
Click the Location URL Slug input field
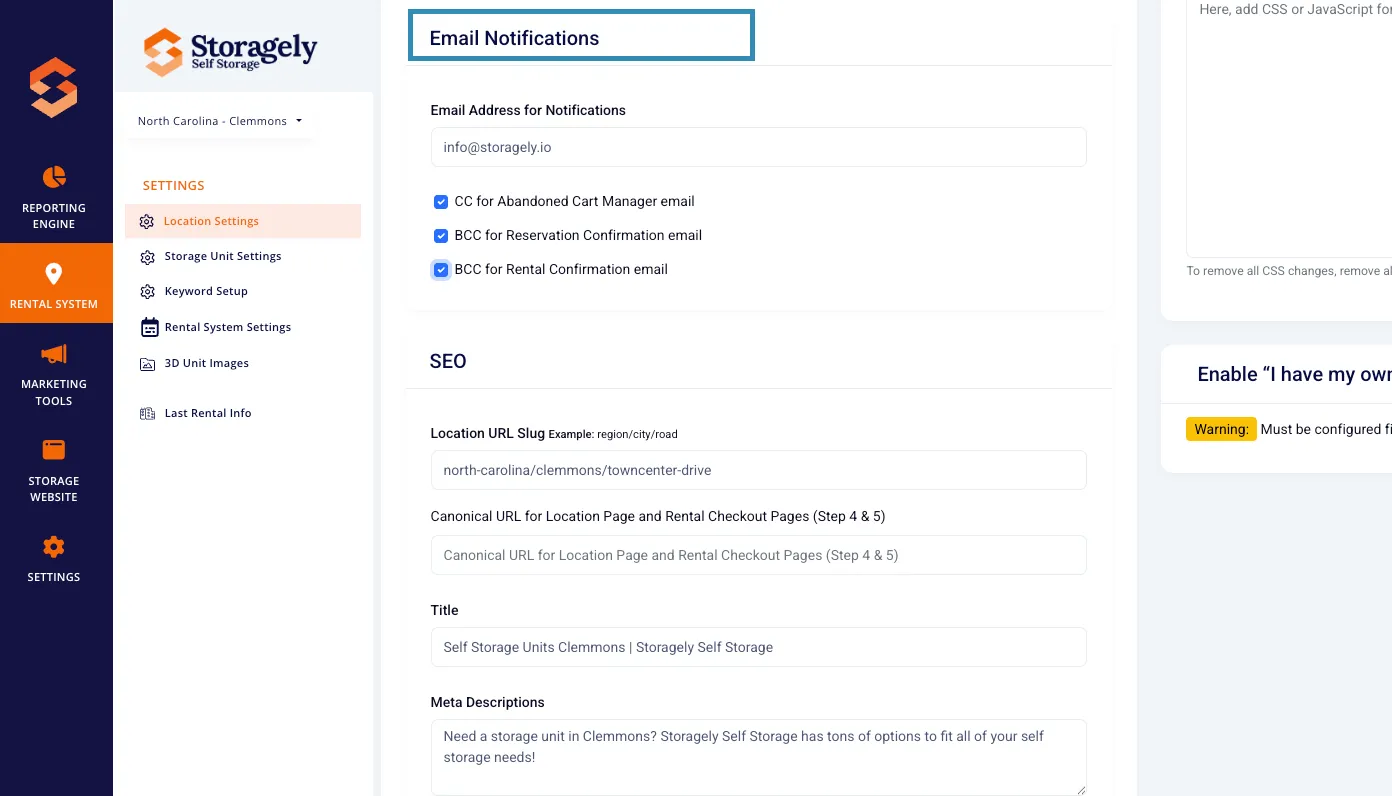(758, 470)
